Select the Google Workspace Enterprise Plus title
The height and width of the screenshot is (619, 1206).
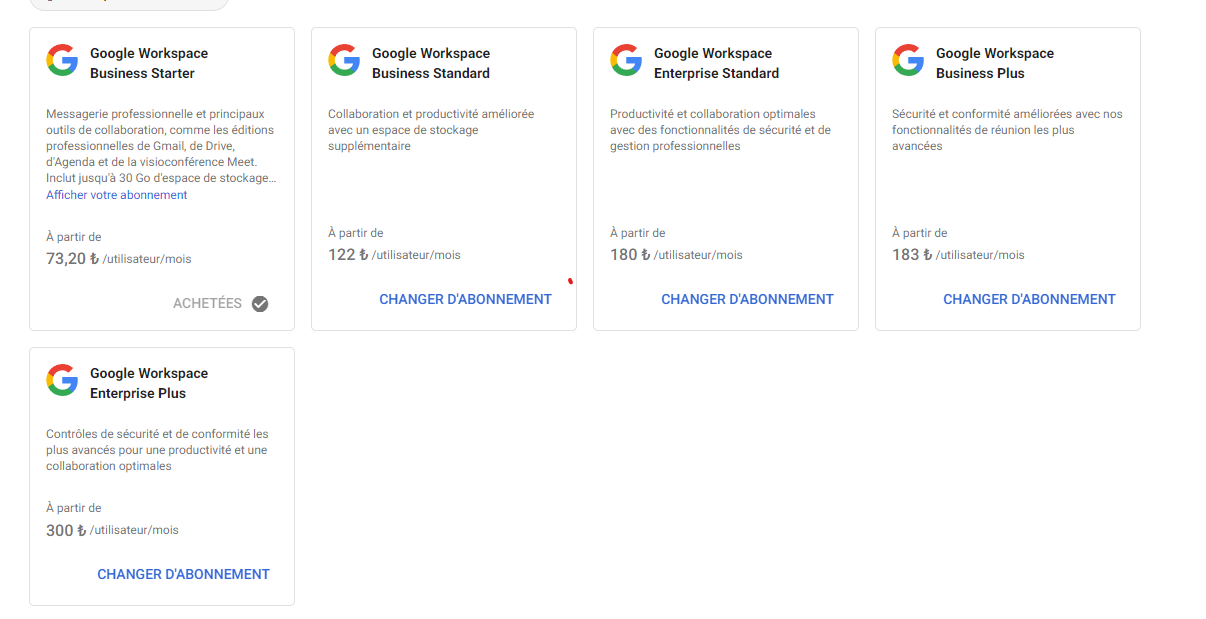(x=149, y=383)
